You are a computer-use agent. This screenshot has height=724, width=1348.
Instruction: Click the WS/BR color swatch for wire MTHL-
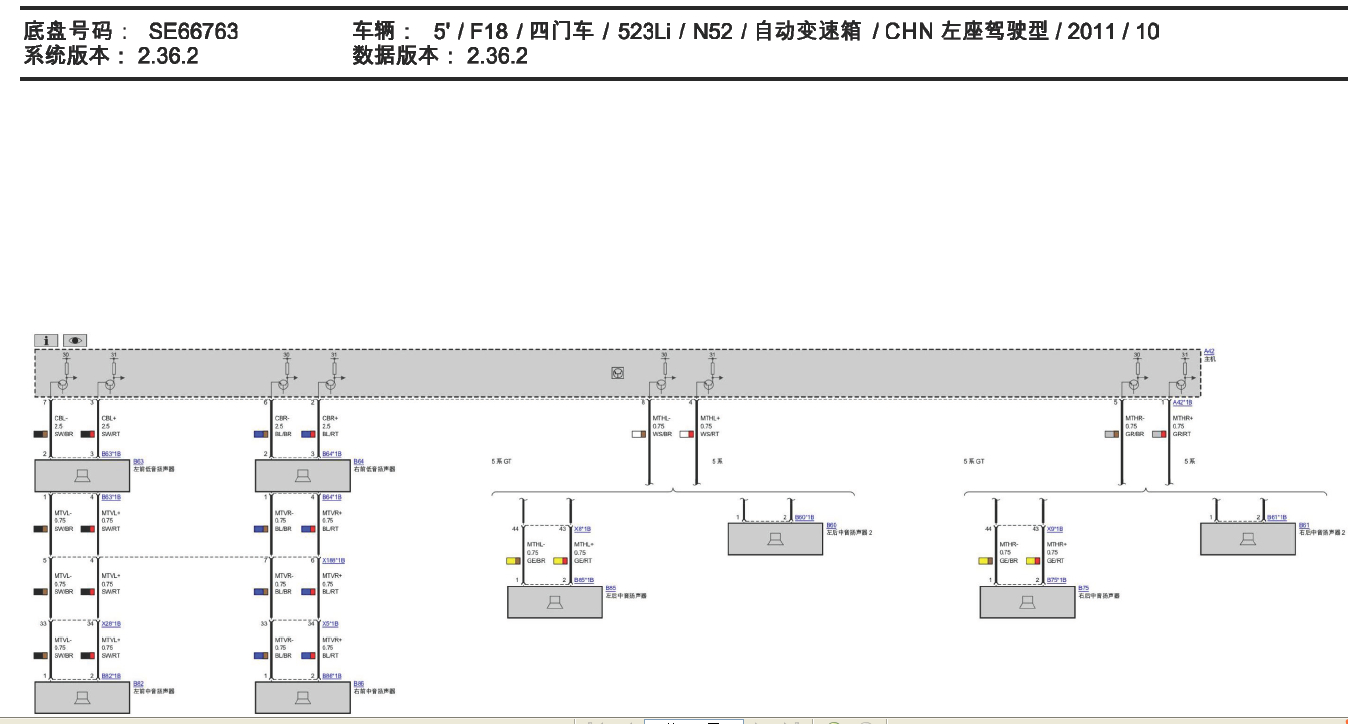click(x=639, y=434)
